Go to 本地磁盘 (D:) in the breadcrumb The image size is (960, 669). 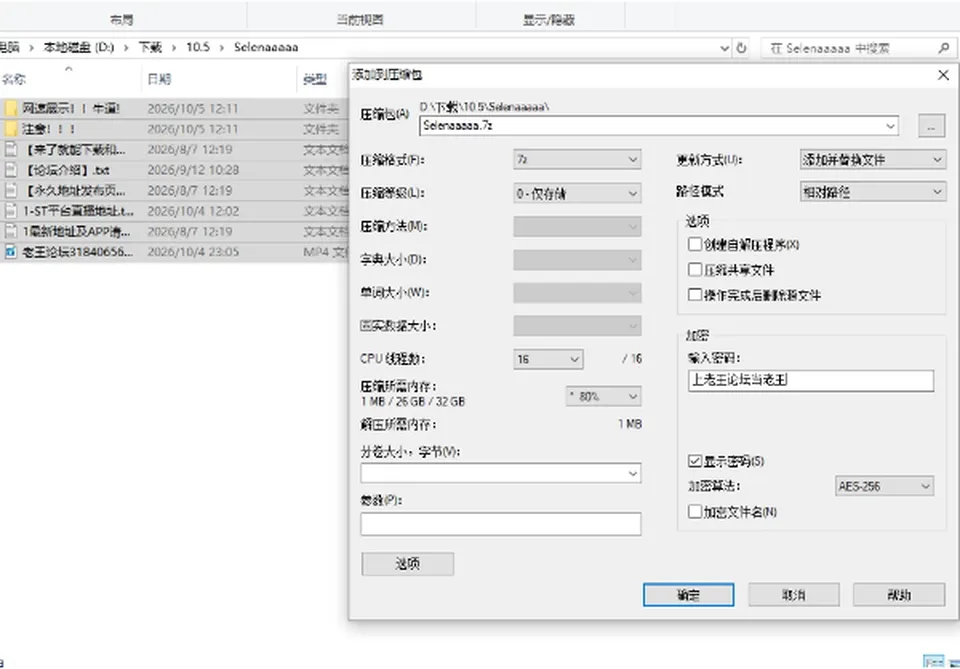78,47
